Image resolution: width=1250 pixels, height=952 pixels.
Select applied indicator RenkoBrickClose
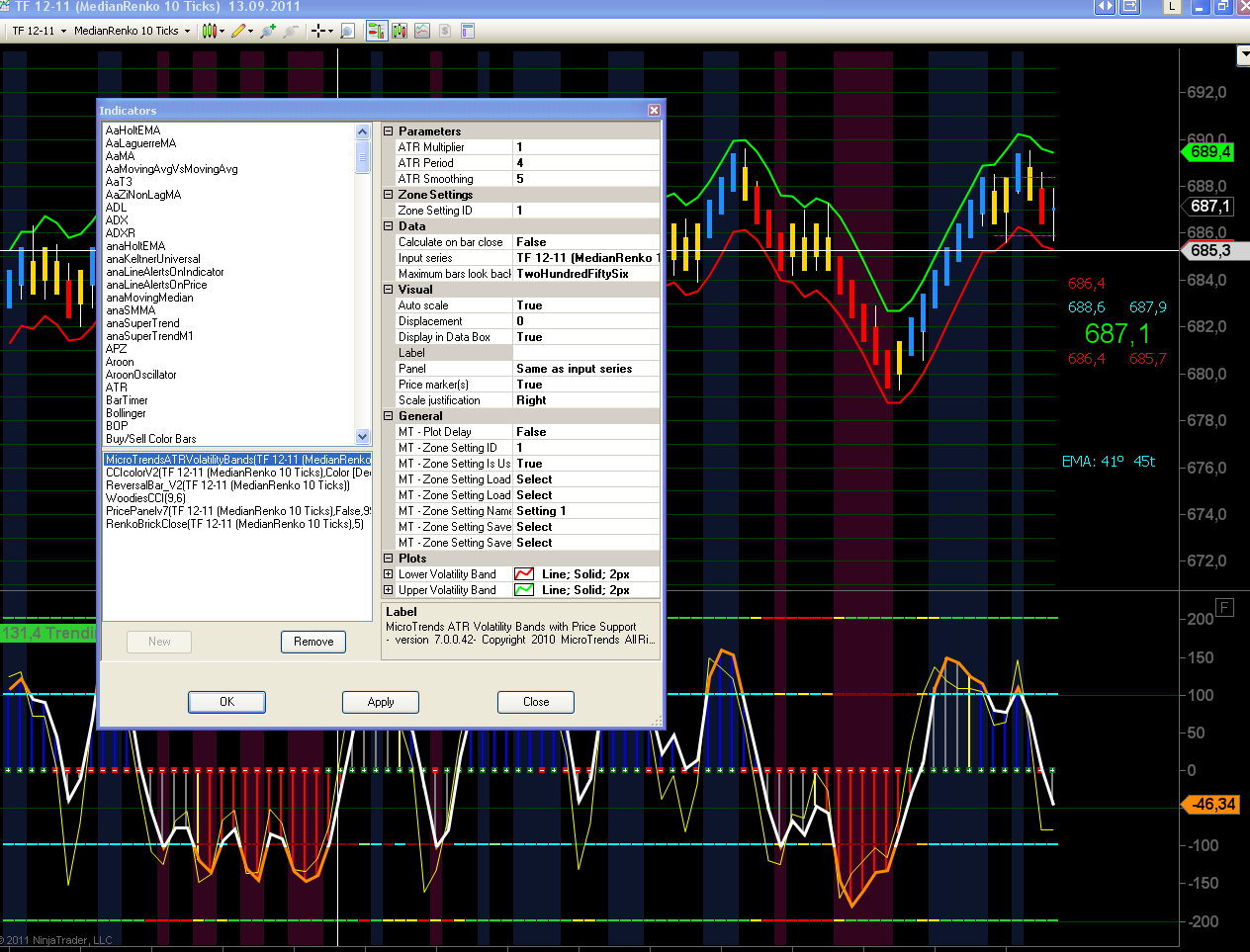[x=234, y=524]
